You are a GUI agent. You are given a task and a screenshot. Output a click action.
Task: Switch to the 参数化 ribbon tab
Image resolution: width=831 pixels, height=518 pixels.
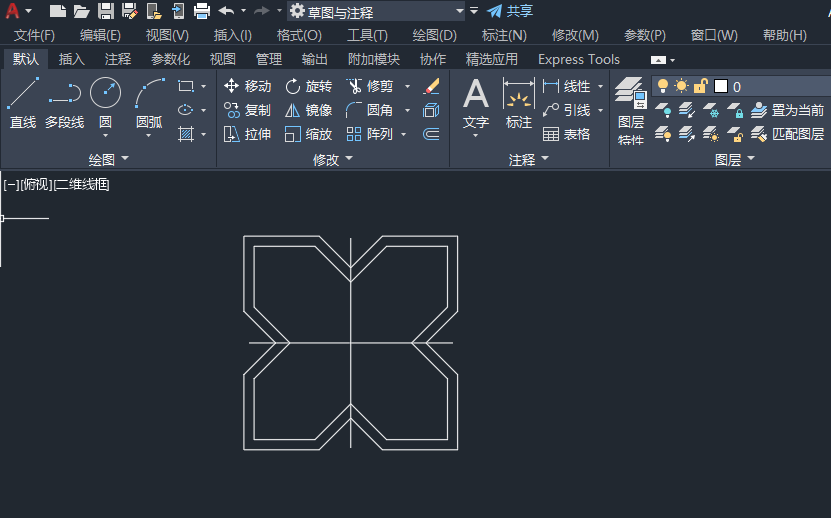coord(170,59)
